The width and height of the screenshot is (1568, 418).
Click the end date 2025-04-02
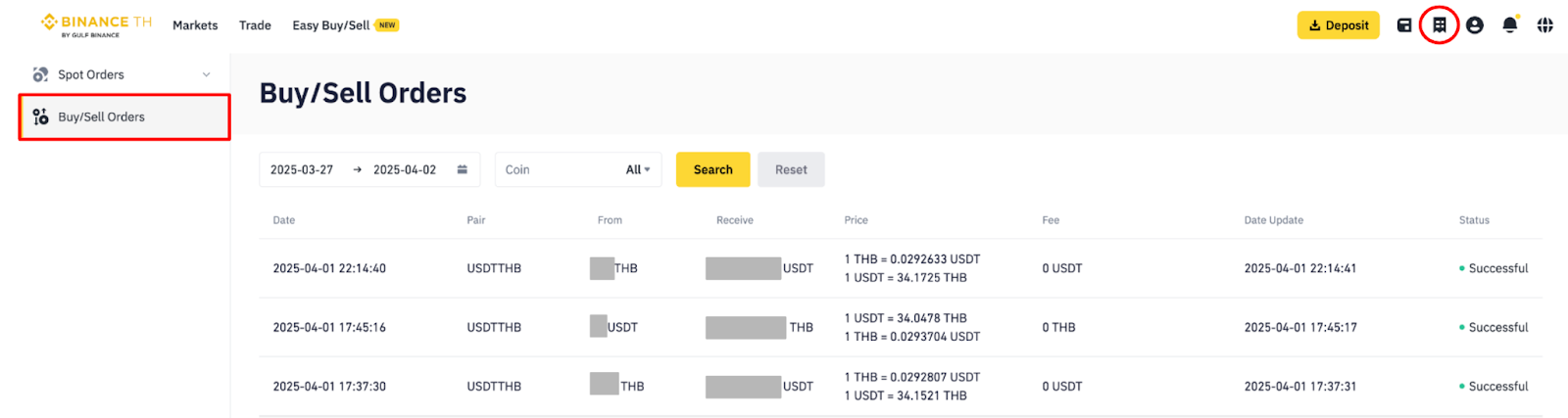pos(405,169)
